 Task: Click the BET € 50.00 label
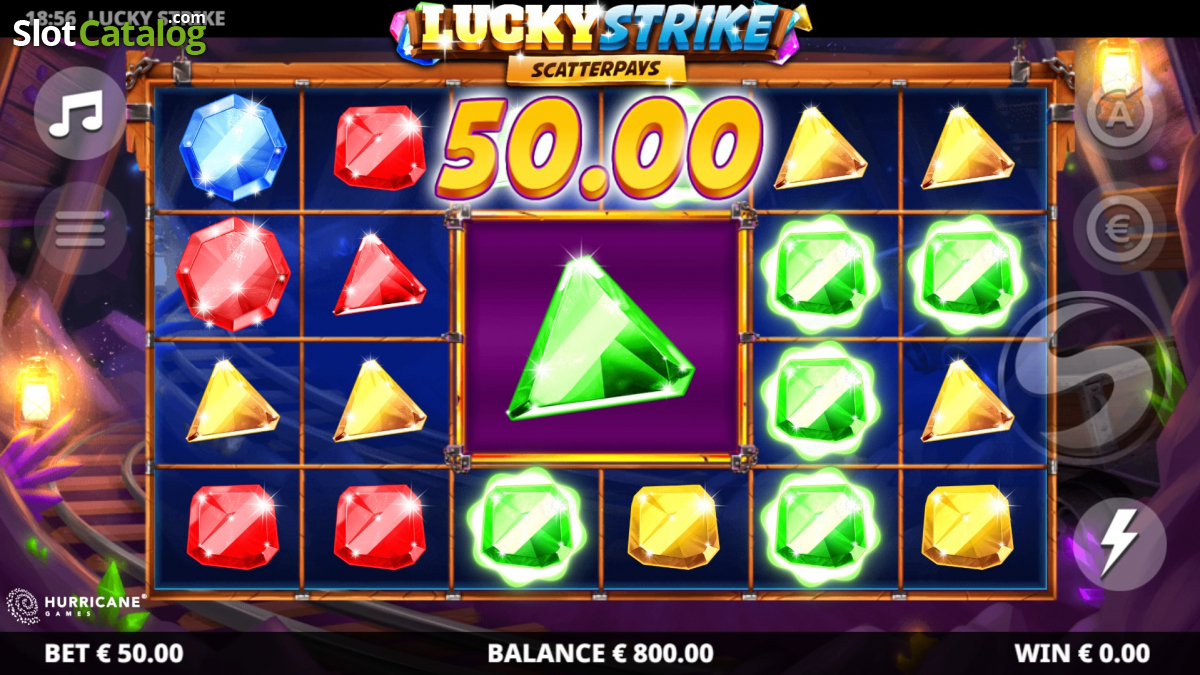[114, 654]
